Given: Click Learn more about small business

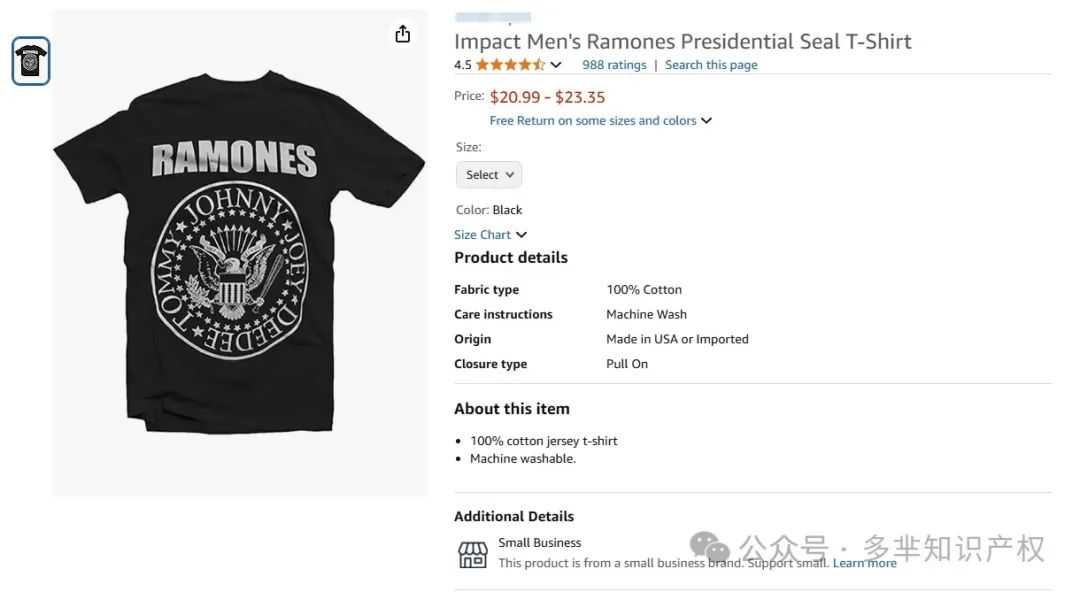Looking at the screenshot, I should pos(864,563).
